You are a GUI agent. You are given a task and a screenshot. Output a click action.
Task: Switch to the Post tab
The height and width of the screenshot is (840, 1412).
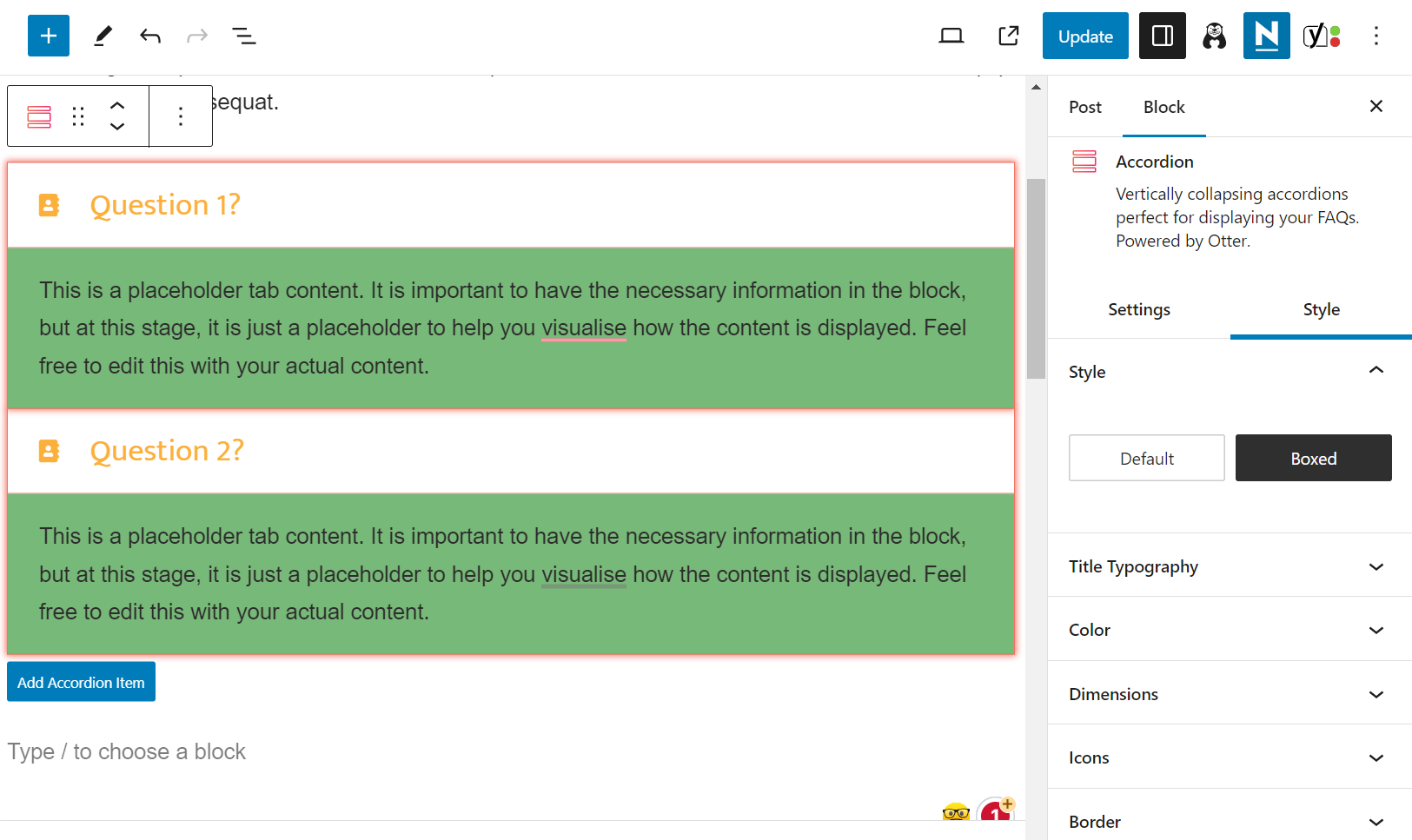pos(1084,107)
